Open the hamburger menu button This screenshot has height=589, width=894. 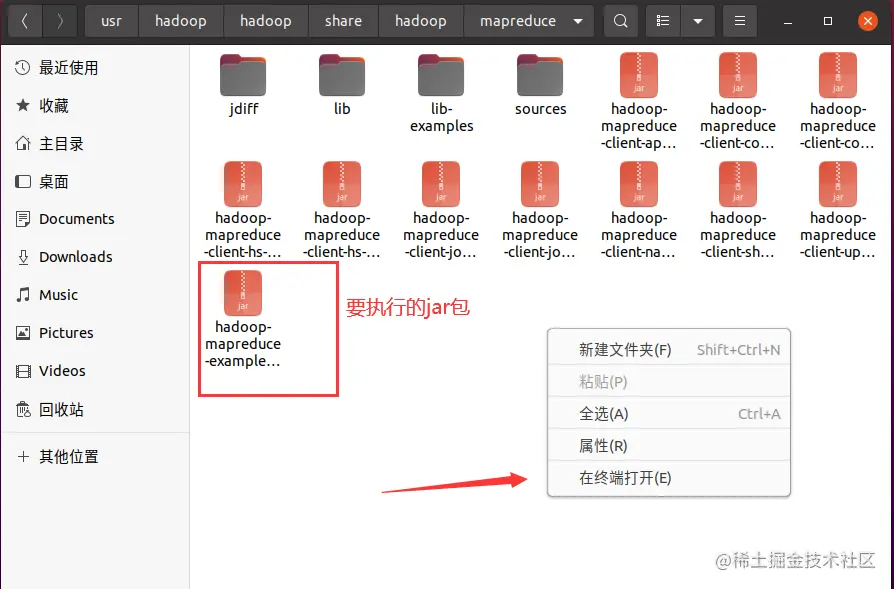click(x=739, y=21)
